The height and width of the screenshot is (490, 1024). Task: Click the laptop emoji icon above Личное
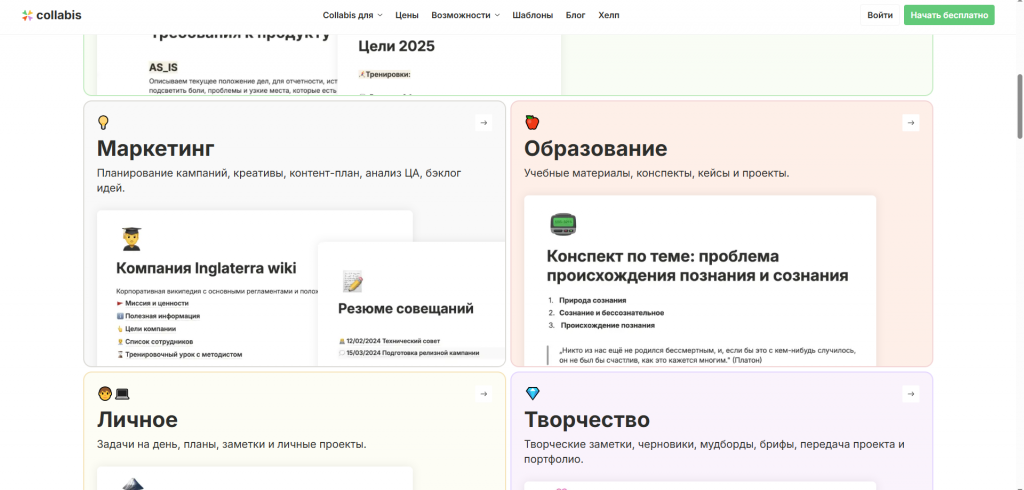click(122, 394)
